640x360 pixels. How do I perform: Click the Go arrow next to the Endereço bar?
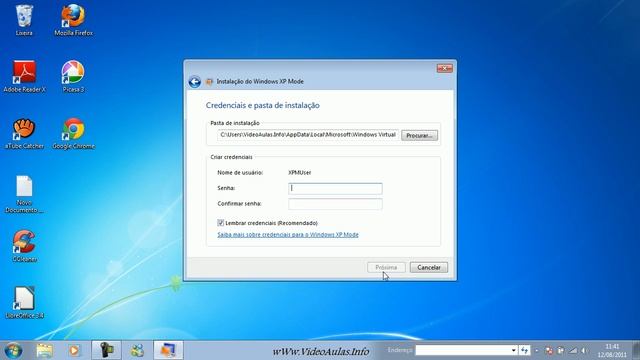coord(524,350)
